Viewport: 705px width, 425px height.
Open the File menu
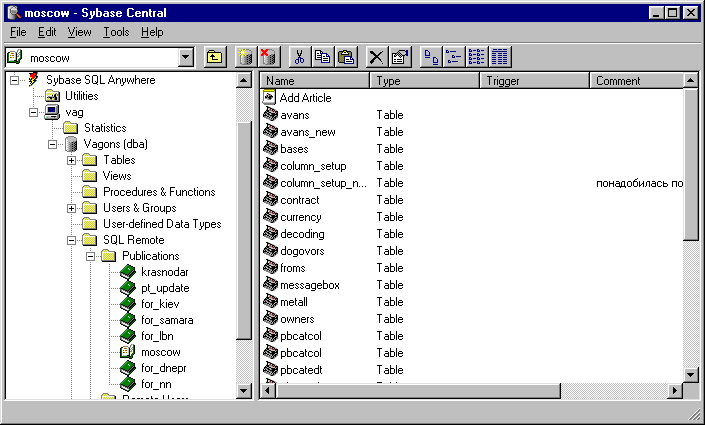[18, 32]
